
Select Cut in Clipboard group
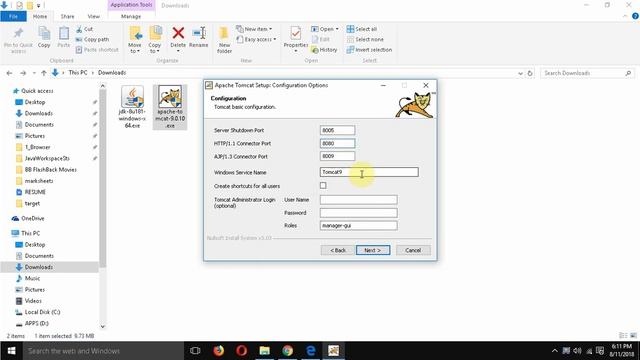[84, 29]
